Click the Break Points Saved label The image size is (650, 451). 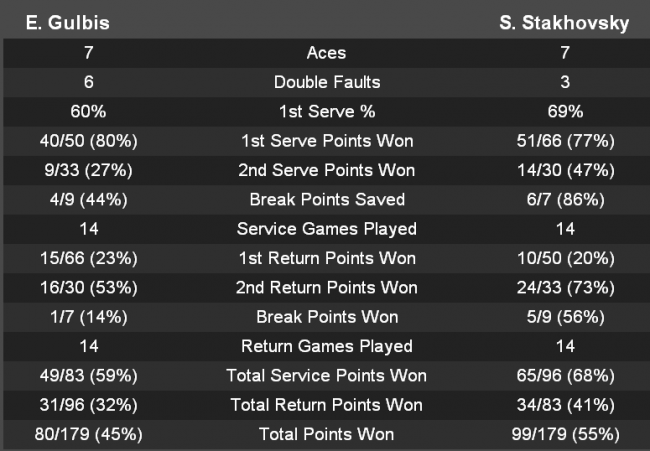pos(327,199)
